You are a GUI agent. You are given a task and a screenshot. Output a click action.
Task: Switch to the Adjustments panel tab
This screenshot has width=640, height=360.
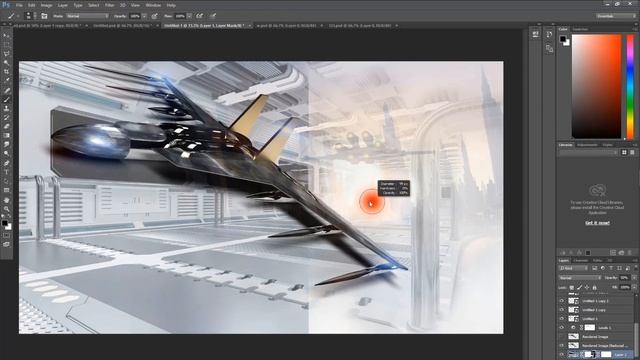click(x=587, y=145)
